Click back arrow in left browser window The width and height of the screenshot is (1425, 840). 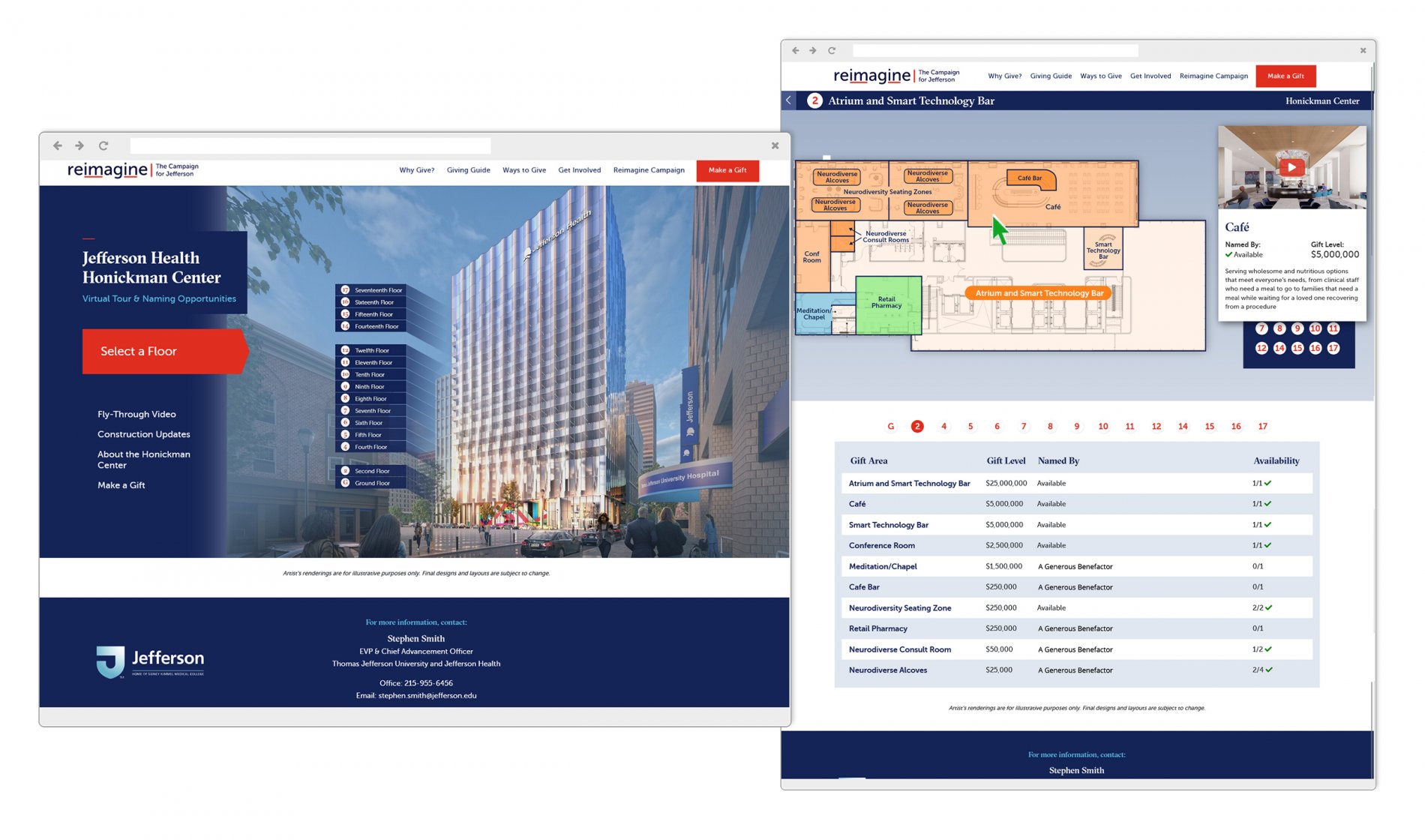click(57, 145)
